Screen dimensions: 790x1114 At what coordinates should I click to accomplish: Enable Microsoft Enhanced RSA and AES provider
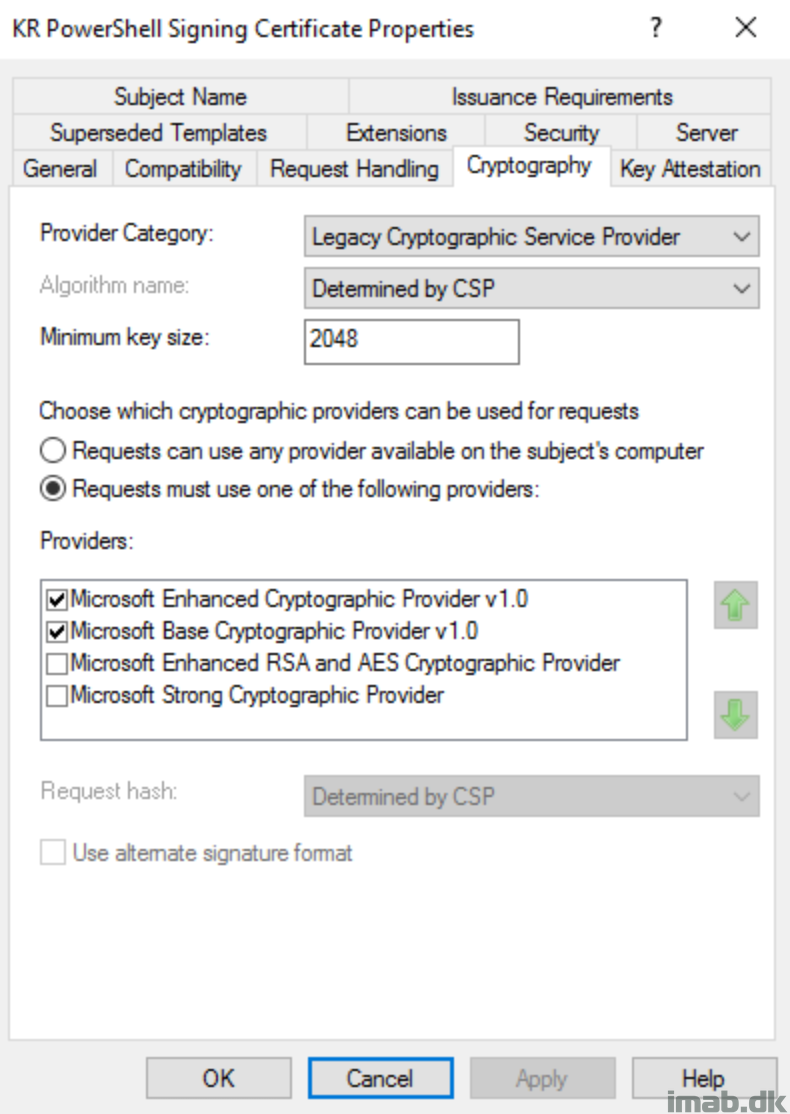tap(56, 664)
